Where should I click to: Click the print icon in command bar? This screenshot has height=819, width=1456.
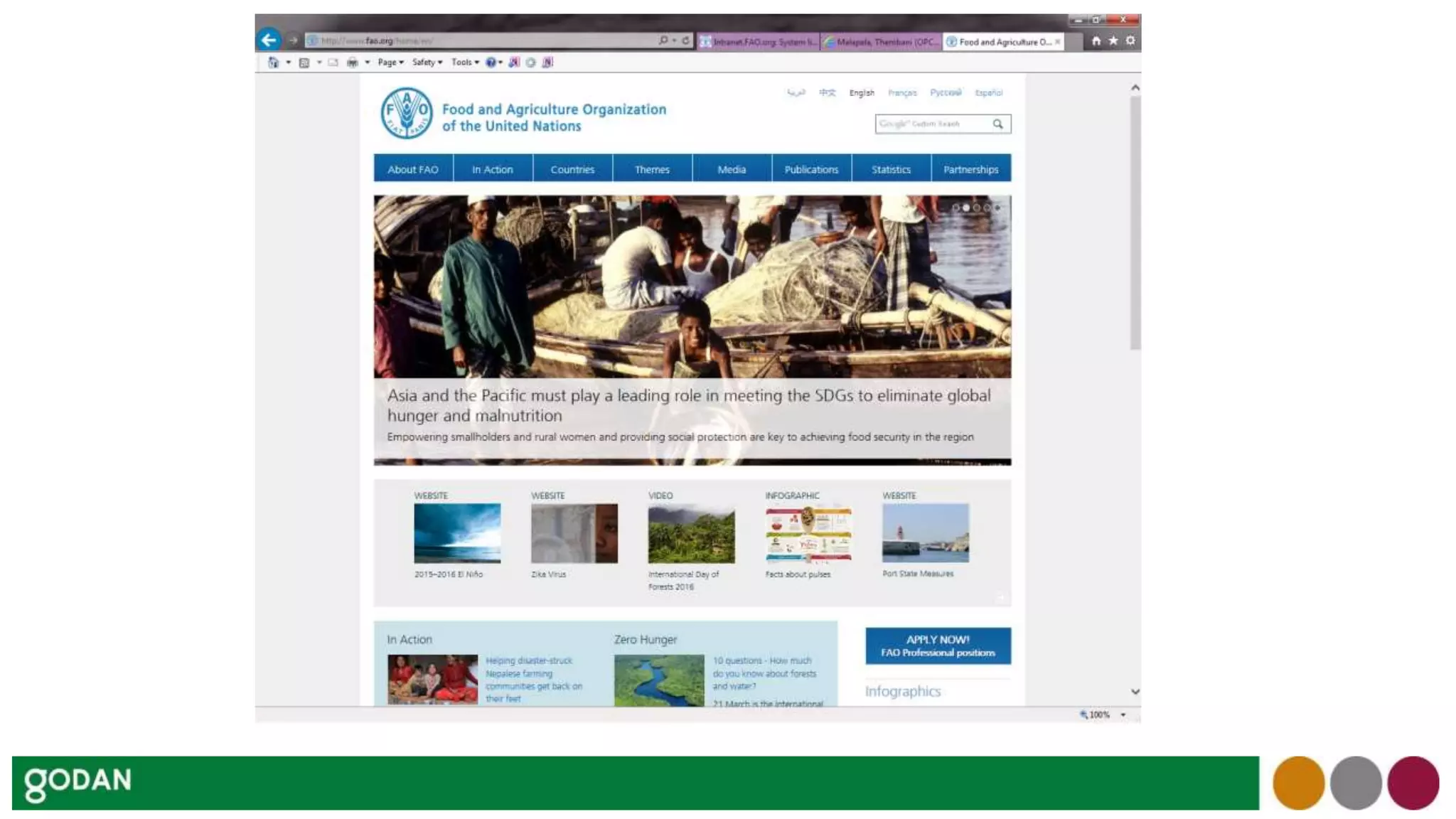(x=352, y=63)
